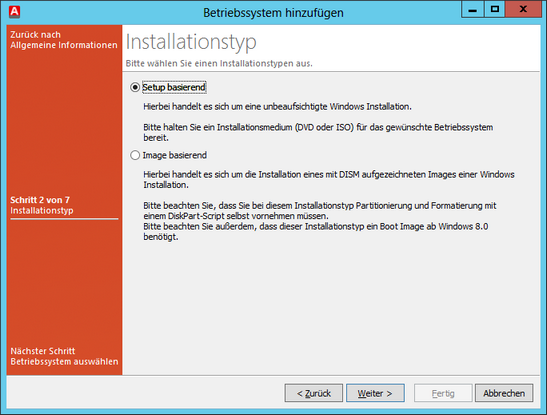Open Nächster Schritt Betriebssystem auswählen link

tap(64, 356)
